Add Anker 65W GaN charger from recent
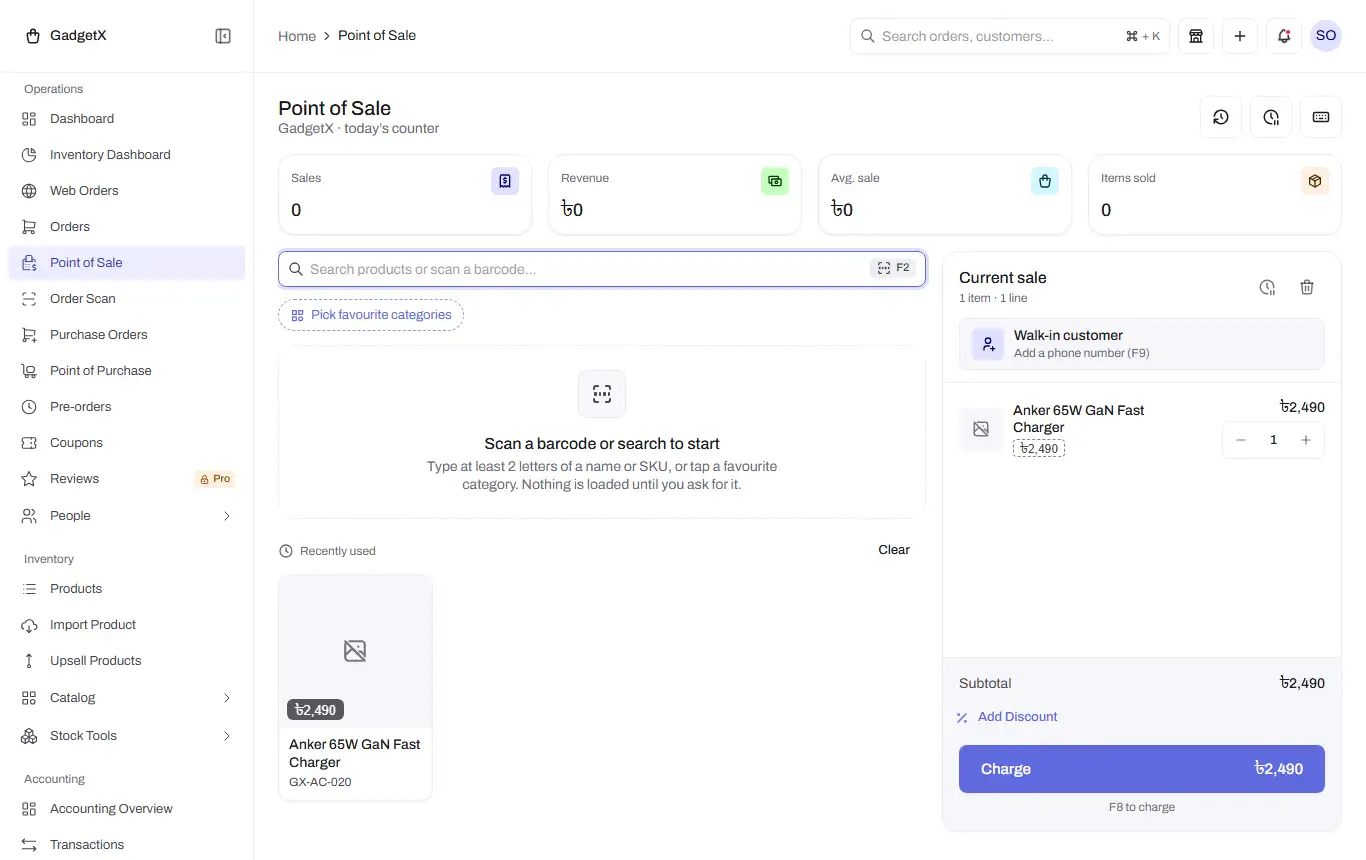 tap(355, 688)
